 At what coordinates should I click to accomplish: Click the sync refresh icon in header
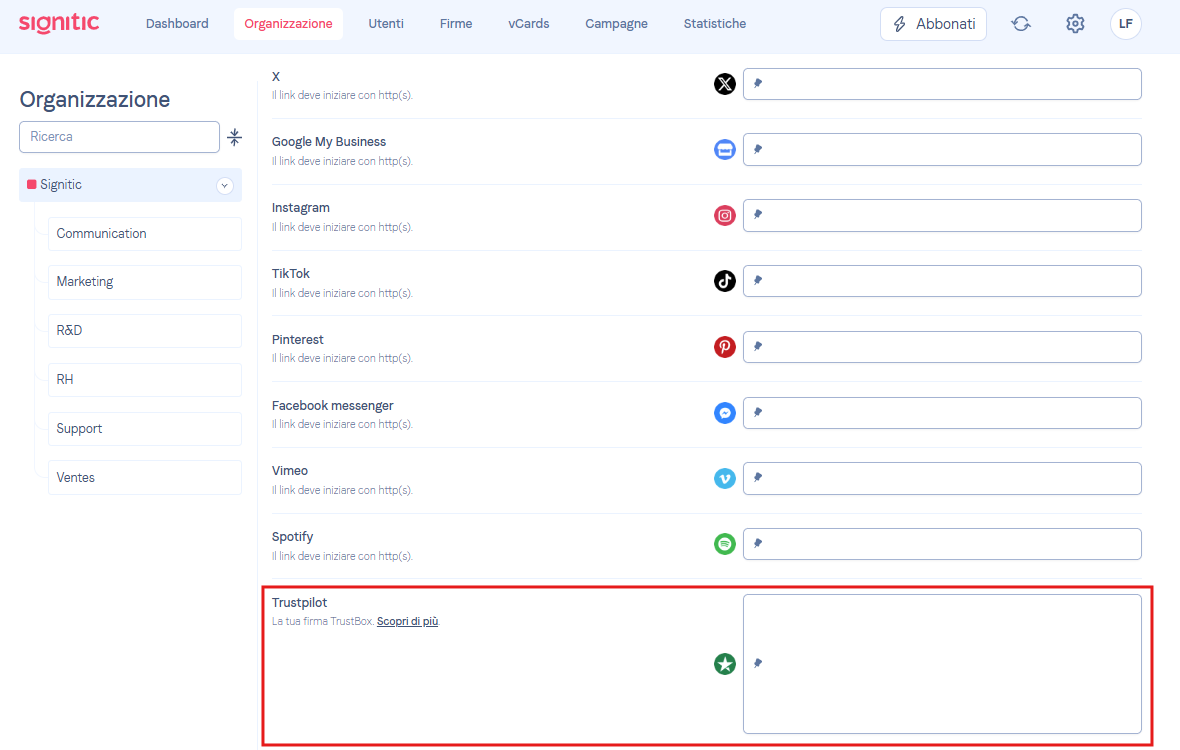pyautogui.click(x=1020, y=24)
